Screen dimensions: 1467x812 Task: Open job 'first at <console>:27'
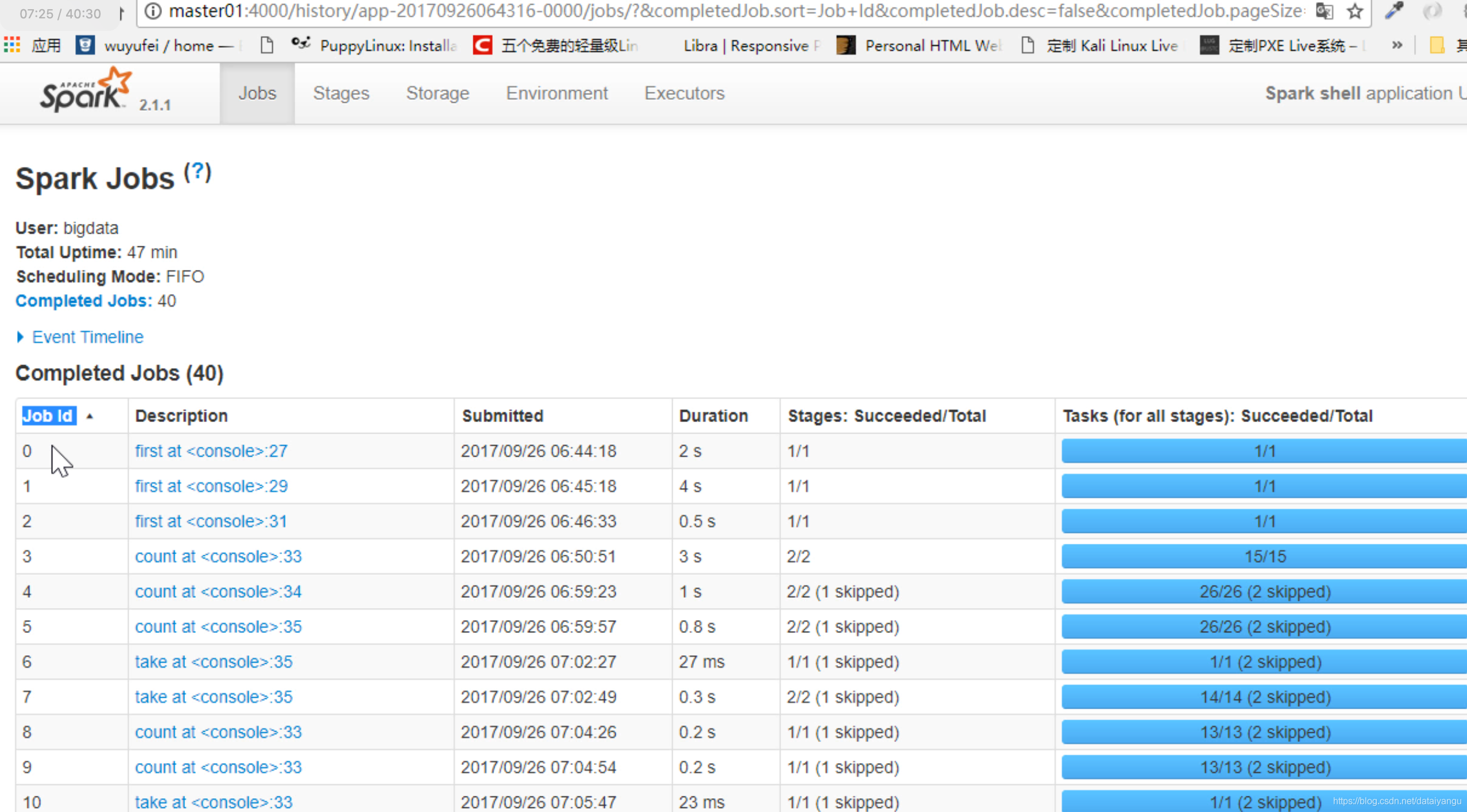[211, 451]
